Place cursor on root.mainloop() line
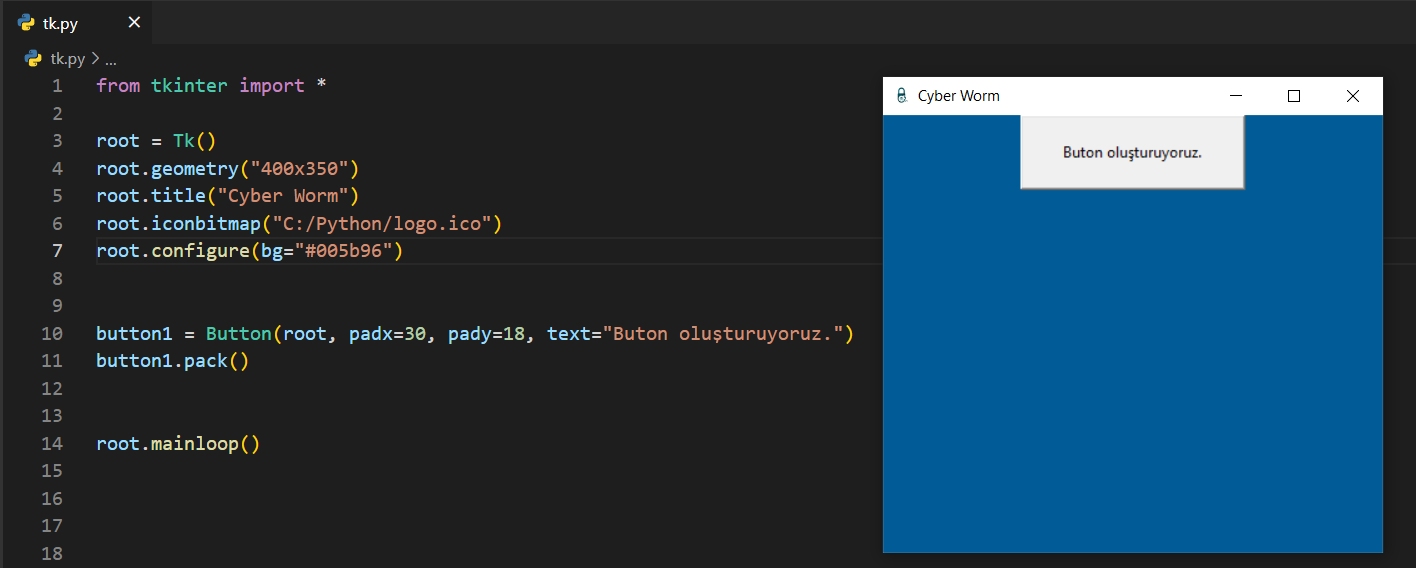The image size is (1416, 568). tap(178, 443)
